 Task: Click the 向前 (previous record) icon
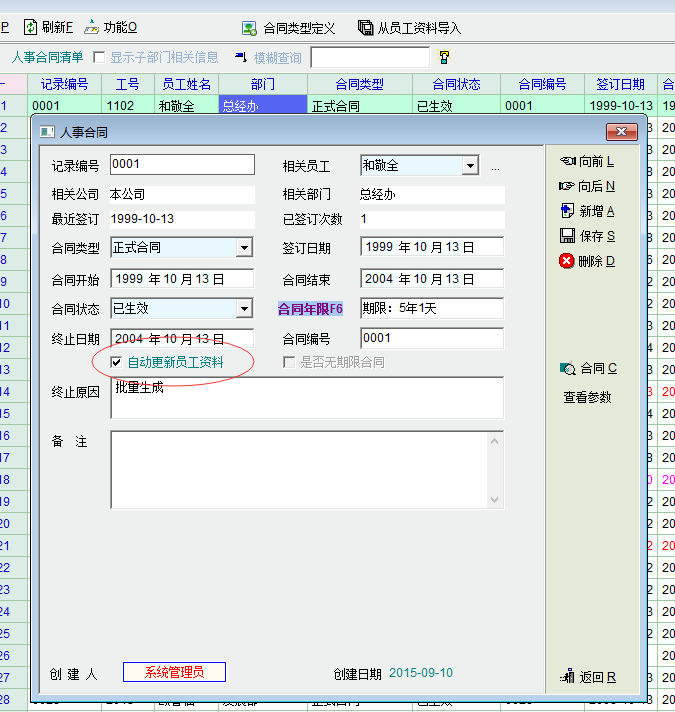click(x=567, y=161)
